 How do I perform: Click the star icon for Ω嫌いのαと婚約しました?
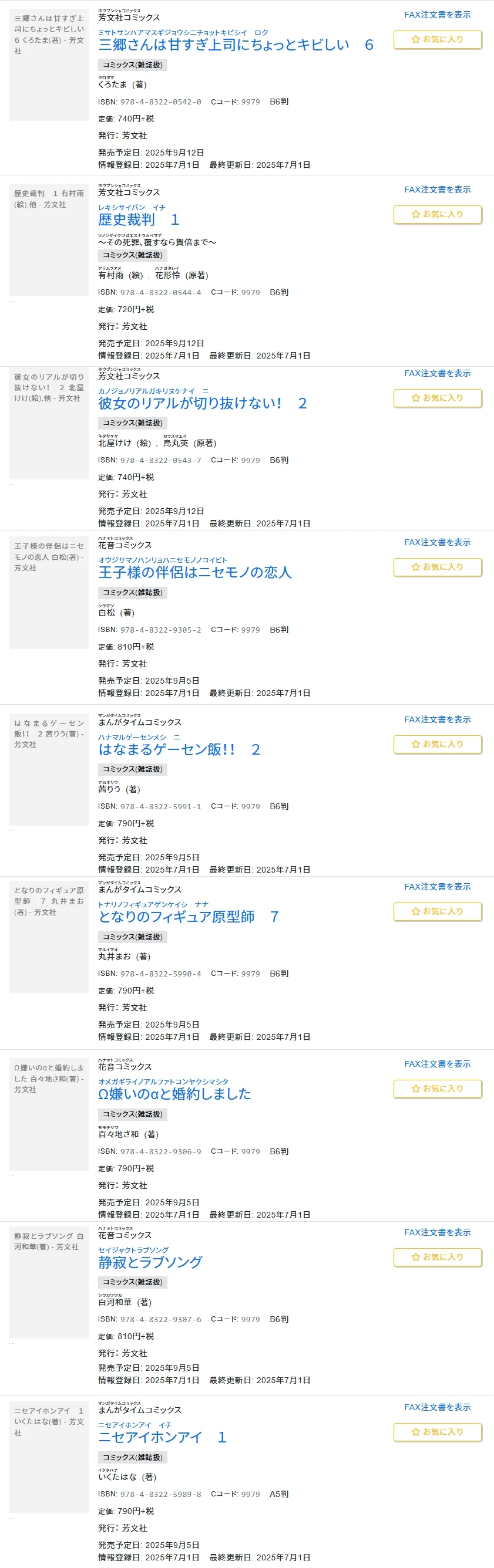(415, 1089)
